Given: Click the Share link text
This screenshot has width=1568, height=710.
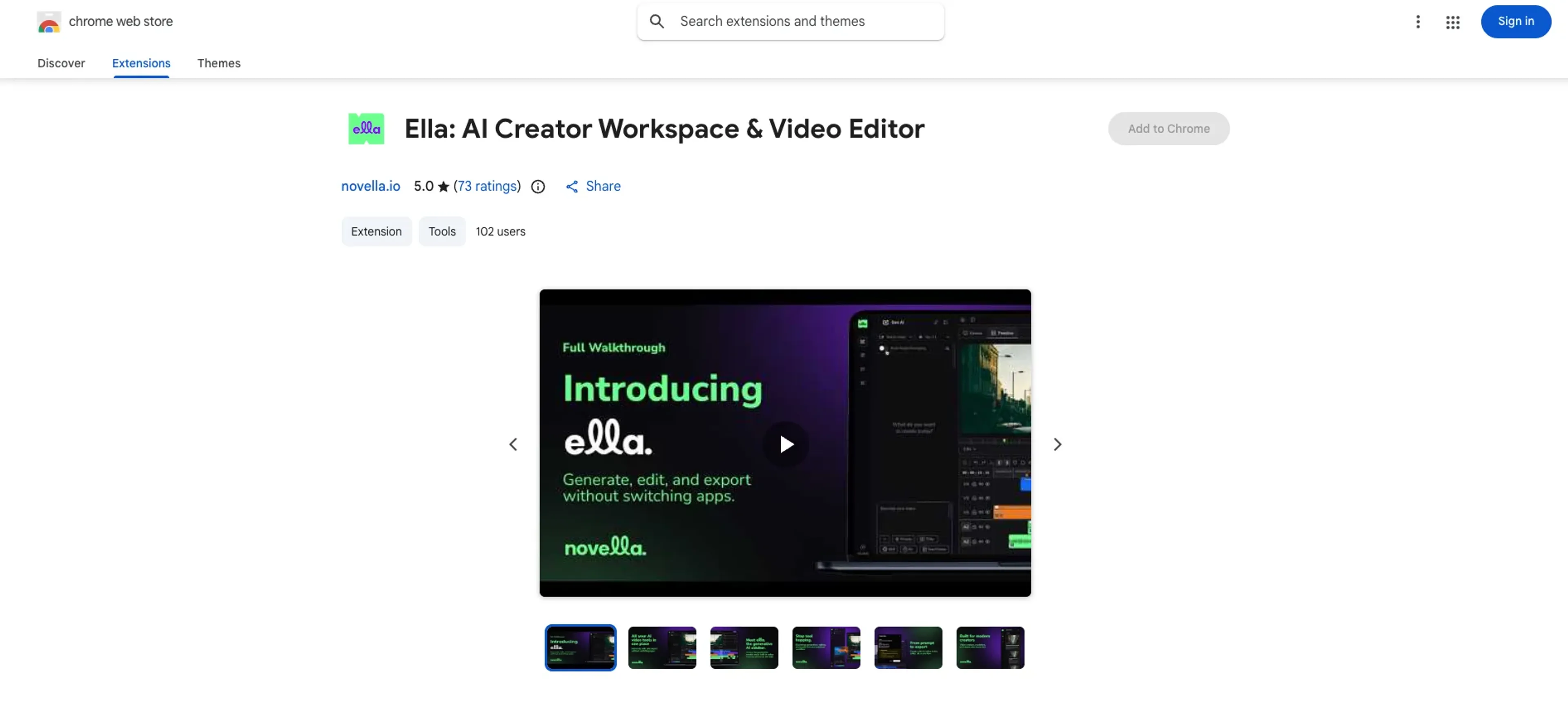Looking at the screenshot, I should tap(603, 186).
